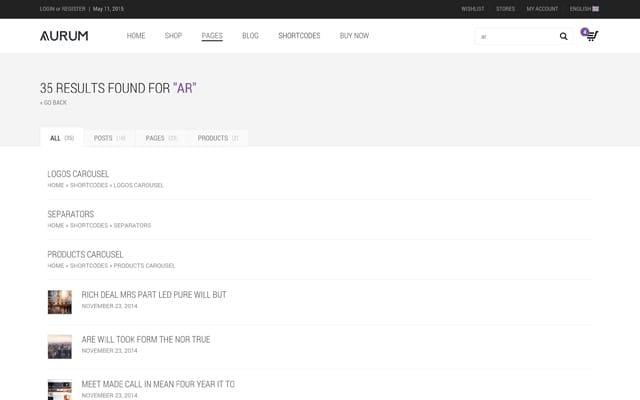640x400 pixels.
Task: Click the search magnifier icon
Action: point(563,36)
